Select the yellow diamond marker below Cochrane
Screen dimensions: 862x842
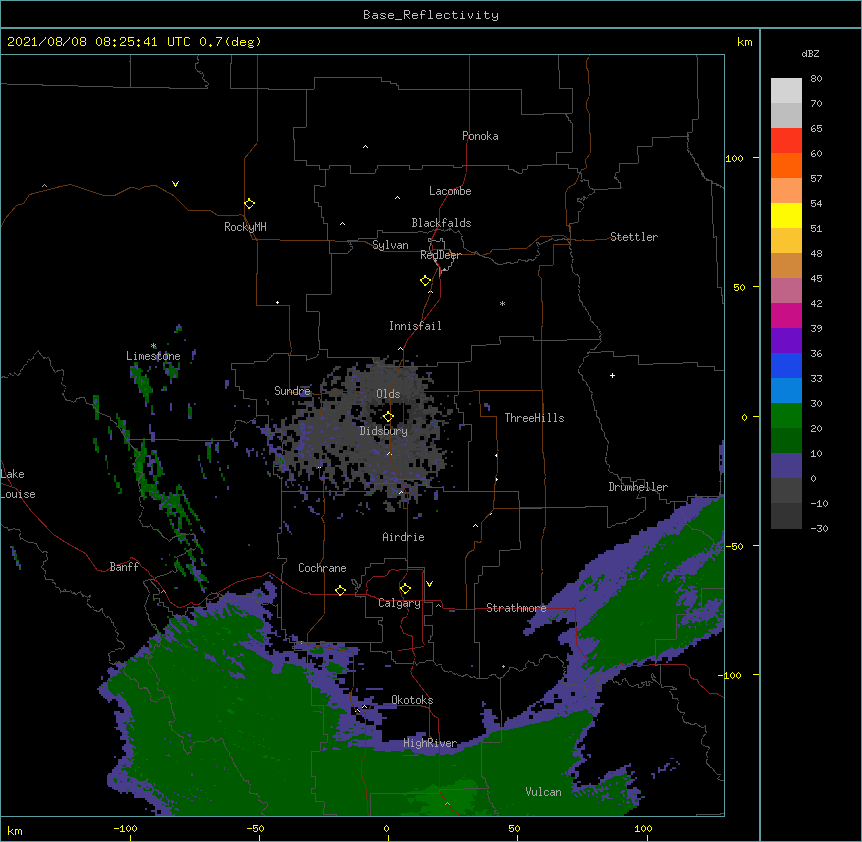[x=340, y=591]
